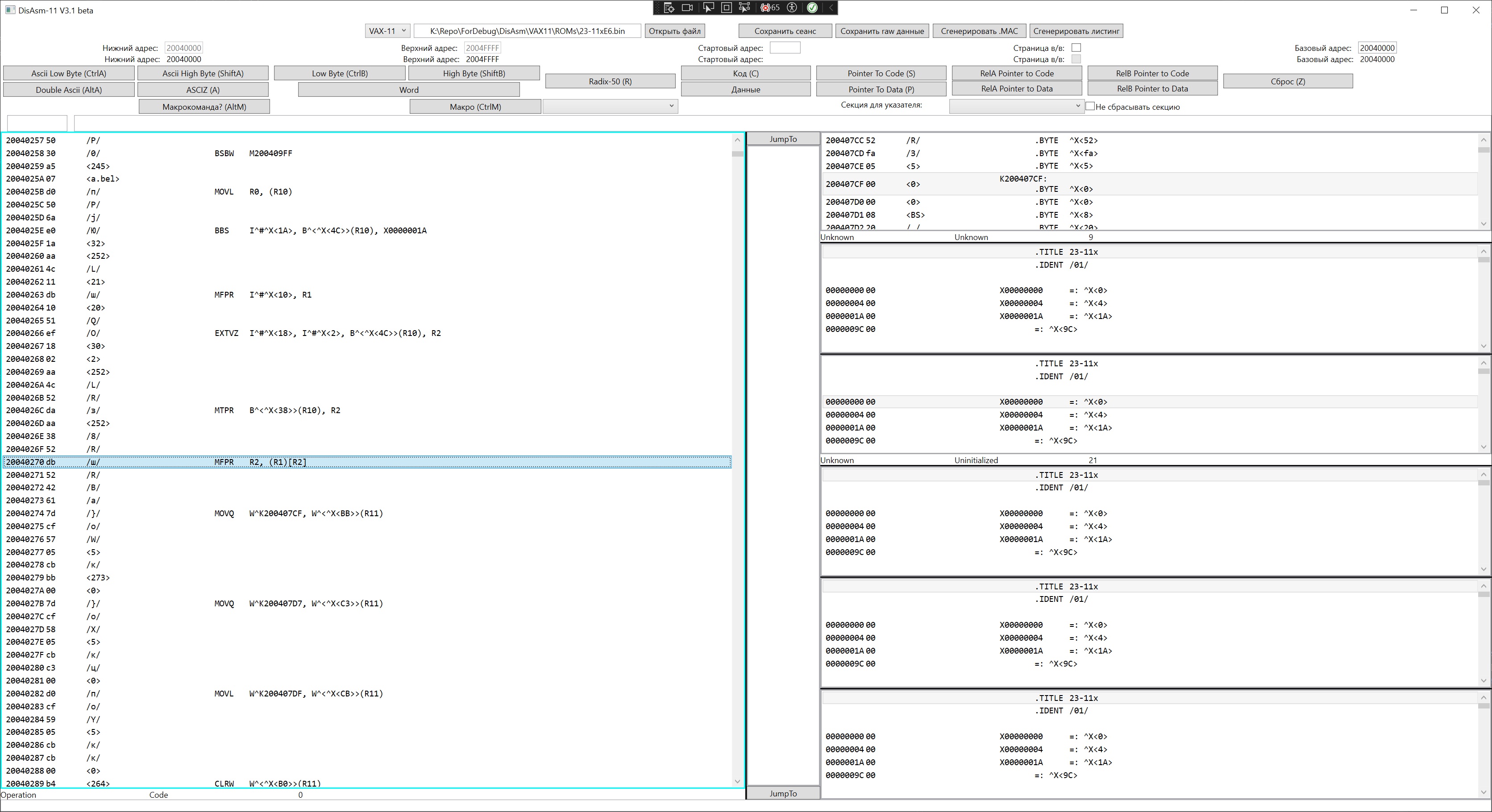The width and height of the screenshot is (1492, 812).
Task: Open the VAX-11 processor dropdown
Action: pos(387,31)
